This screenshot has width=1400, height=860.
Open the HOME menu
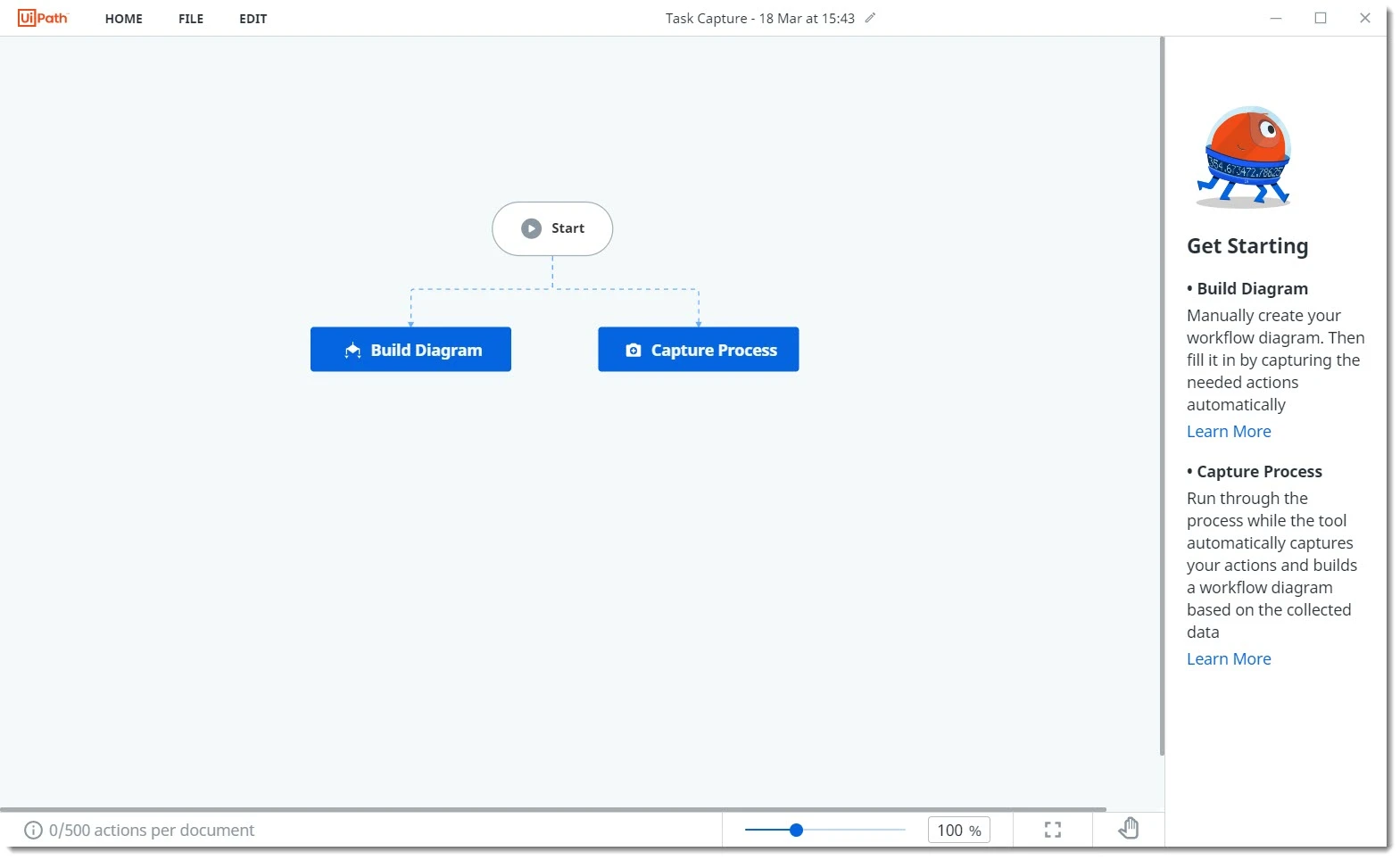(x=124, y=19)
